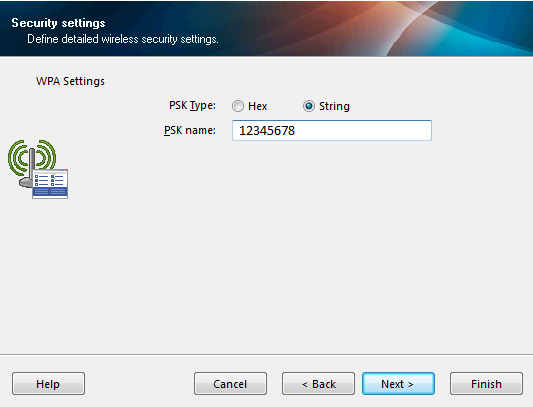
Task: Click the green signal waves on antenna icon
Action: tap(32, 156)
